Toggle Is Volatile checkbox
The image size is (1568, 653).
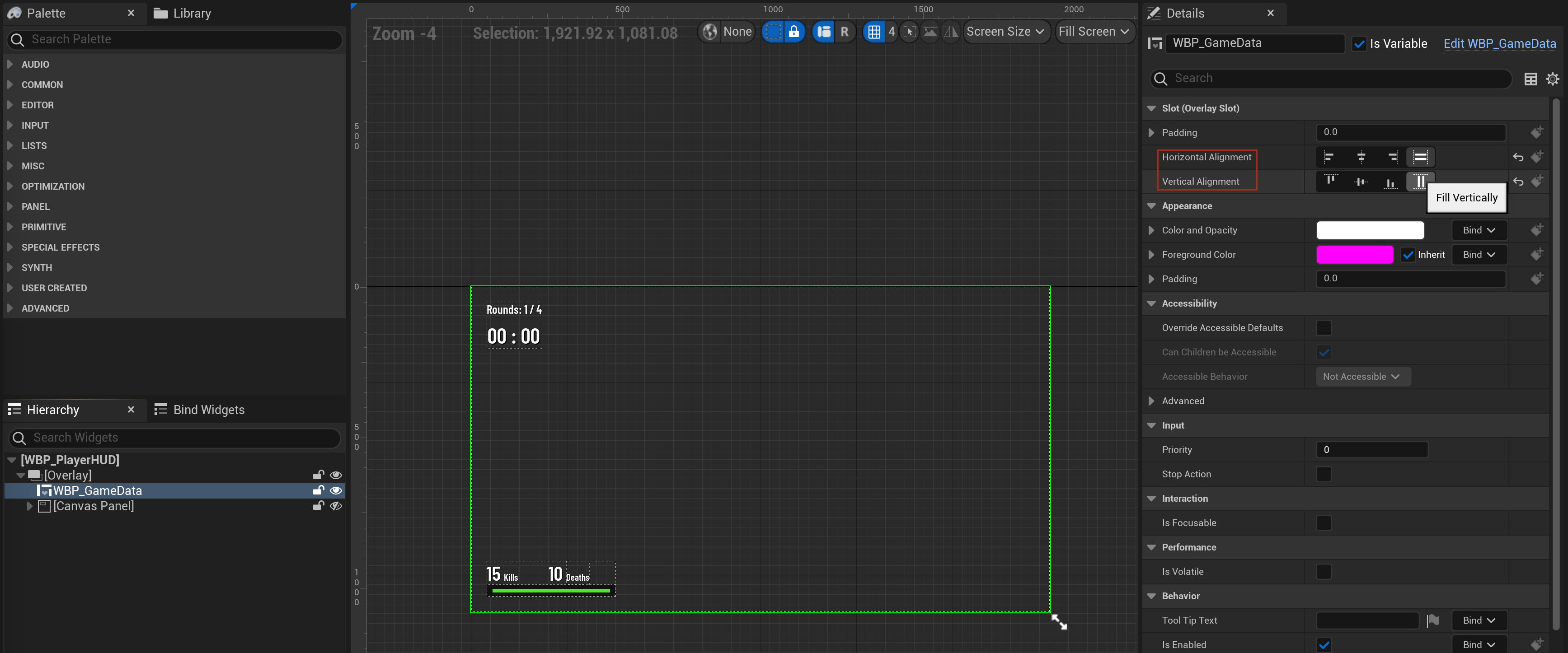pyautogui.click(x=1323, y=571)
